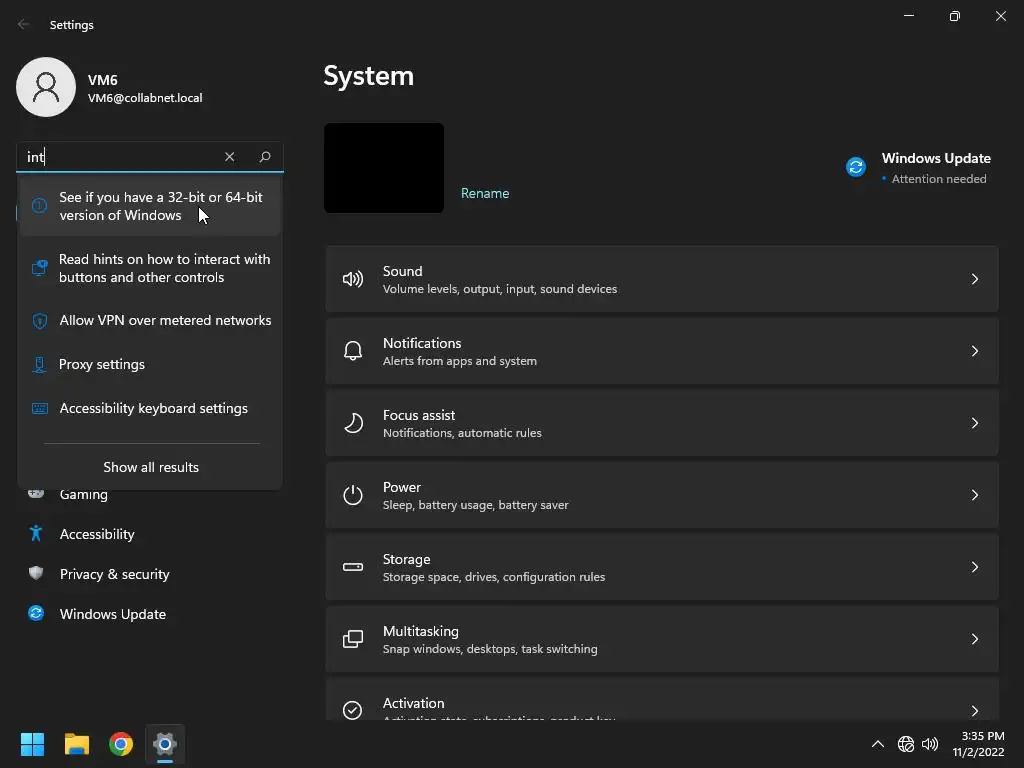Open Gaming in the sidebar
The height and width of the screenshot is (768, 1024).
[x=84, y=494]
